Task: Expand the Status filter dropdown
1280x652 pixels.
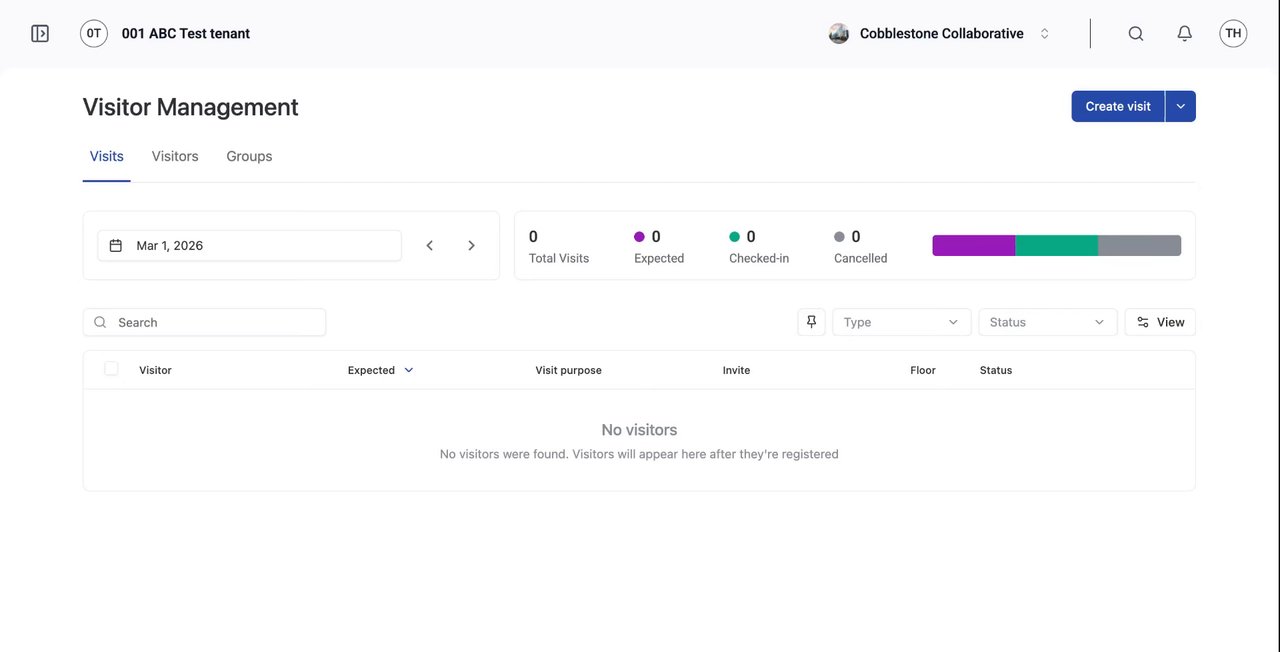Action: pos(1047,322)
